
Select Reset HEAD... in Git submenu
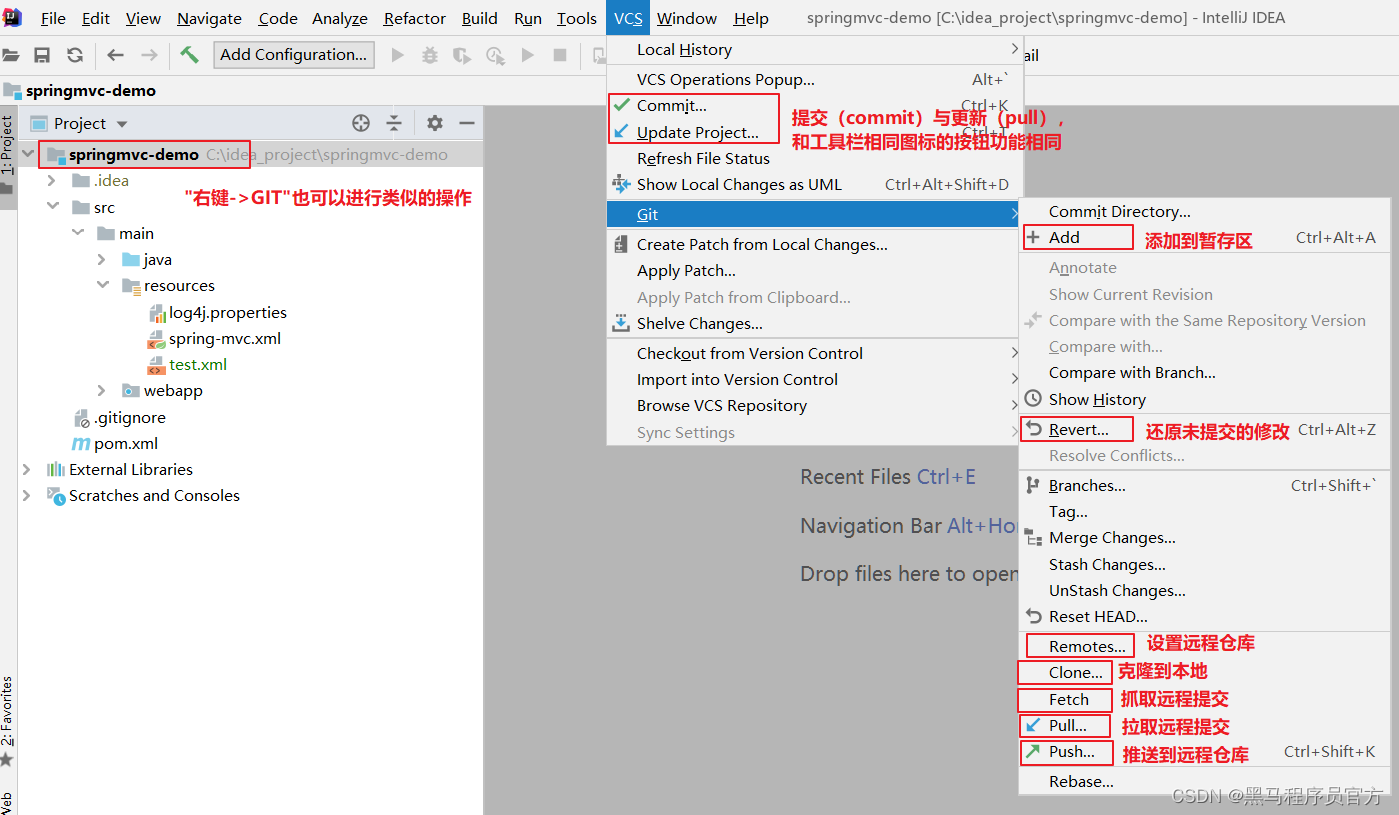pyautogui.click(x=1205, y=616)
